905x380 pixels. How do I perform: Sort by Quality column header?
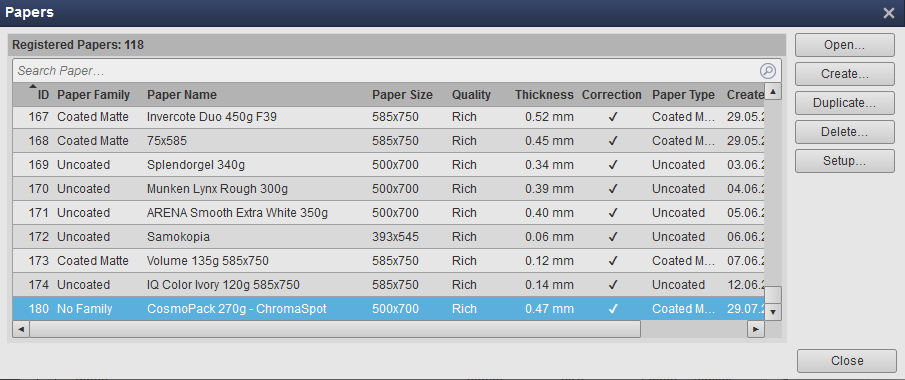tap(471, 95)
